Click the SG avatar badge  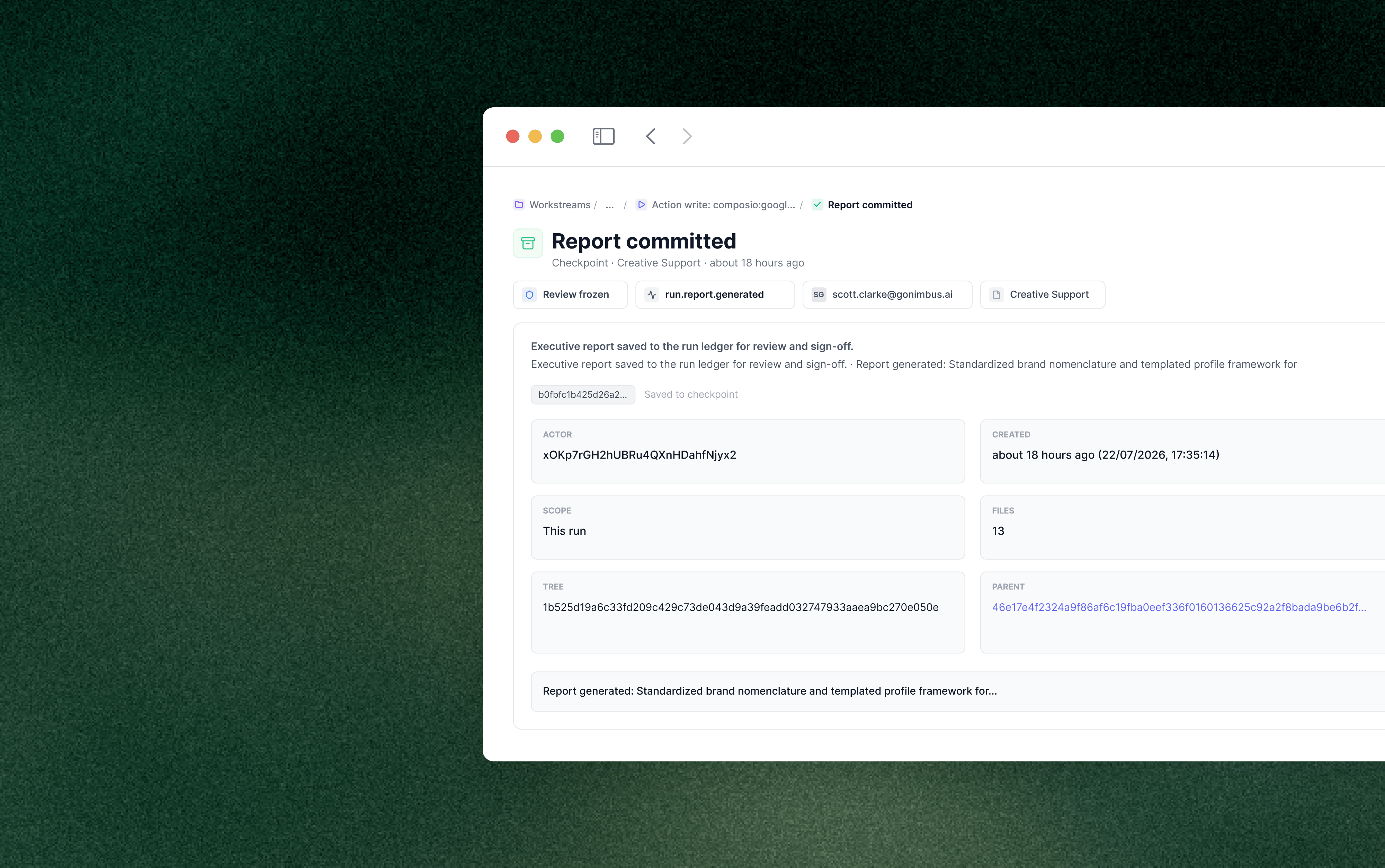819,295
